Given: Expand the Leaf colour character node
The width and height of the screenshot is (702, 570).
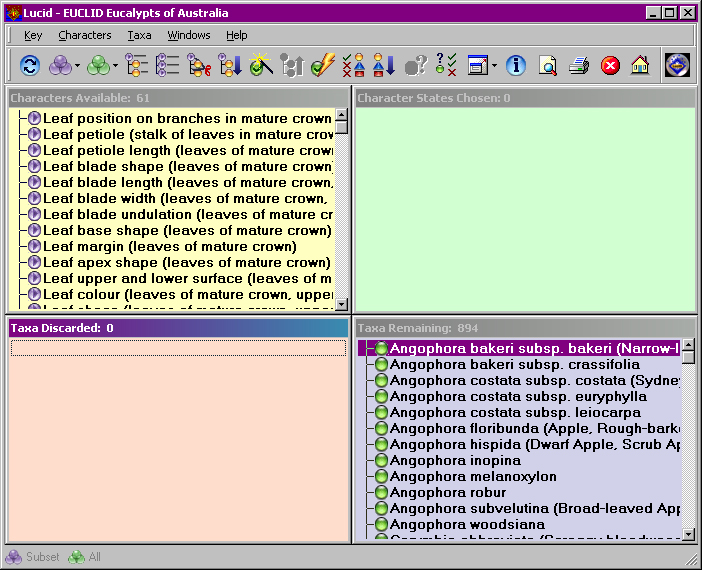Looking at the screenshot, I should click(34, 294).
